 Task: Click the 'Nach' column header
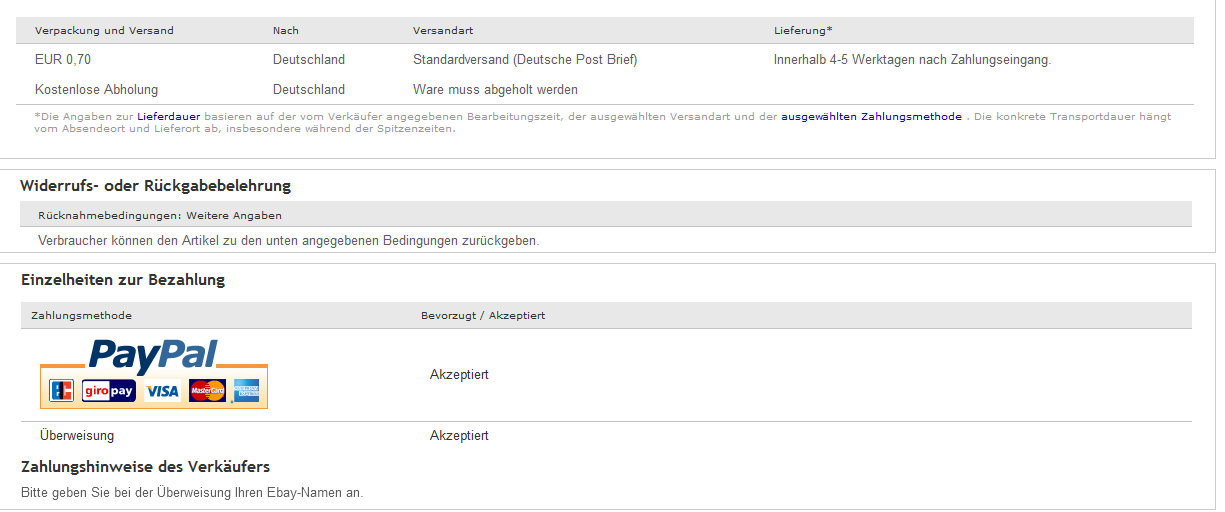coord(286,31)
